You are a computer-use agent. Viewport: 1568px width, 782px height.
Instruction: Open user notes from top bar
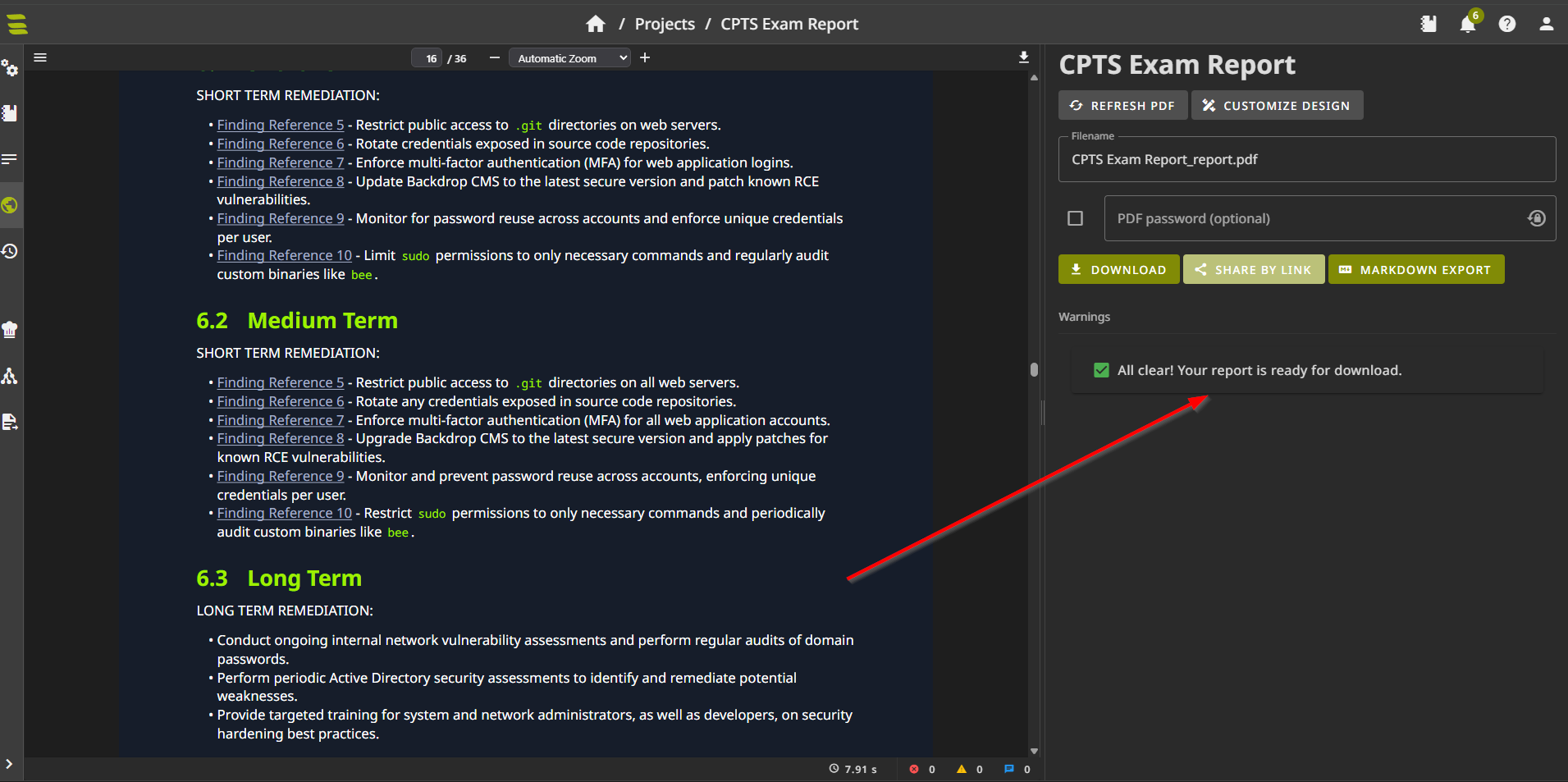tap(1428, 25)
